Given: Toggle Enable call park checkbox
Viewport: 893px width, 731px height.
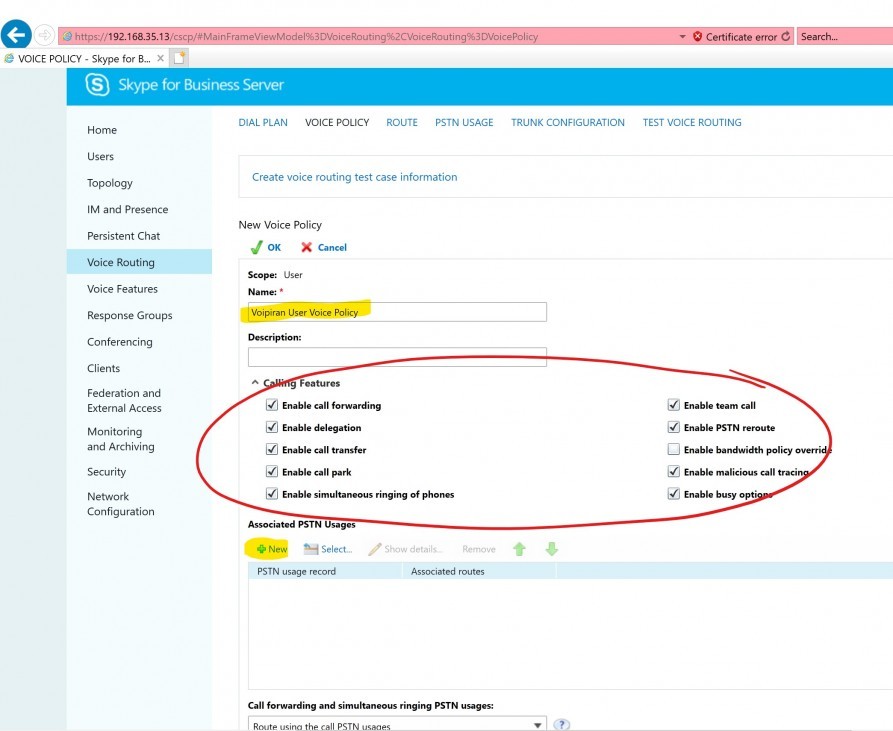Looking at the screenshot, I should [272, 471].
